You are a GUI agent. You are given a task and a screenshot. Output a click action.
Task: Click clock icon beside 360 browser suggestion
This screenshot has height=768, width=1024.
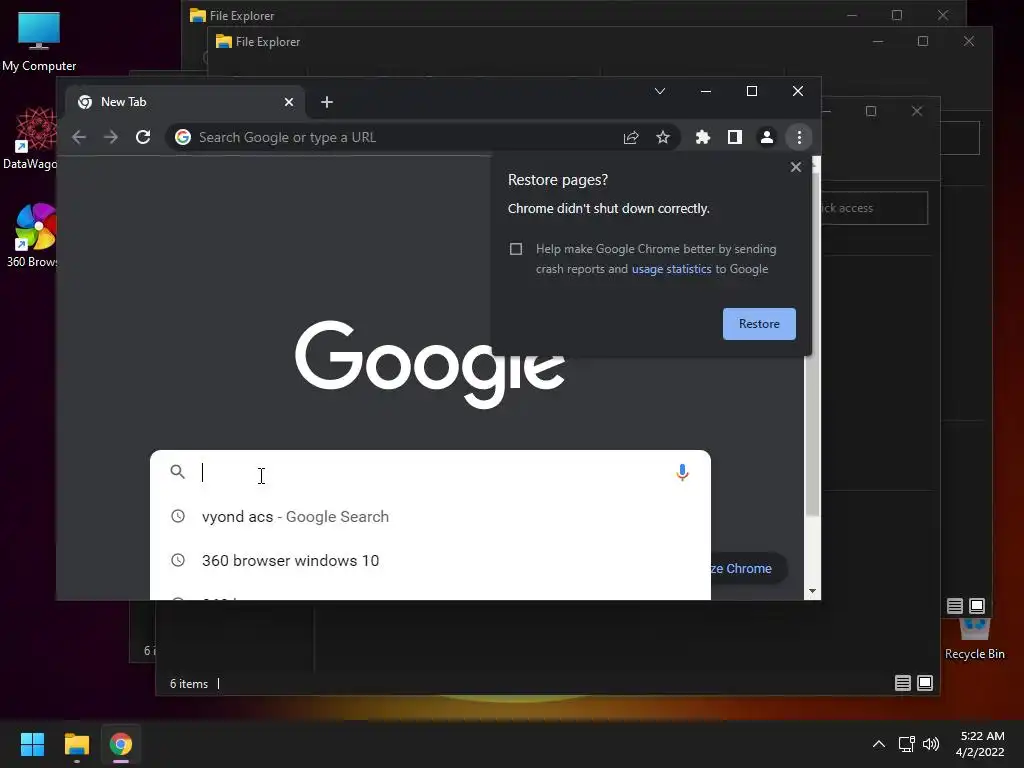pos(178,560)
